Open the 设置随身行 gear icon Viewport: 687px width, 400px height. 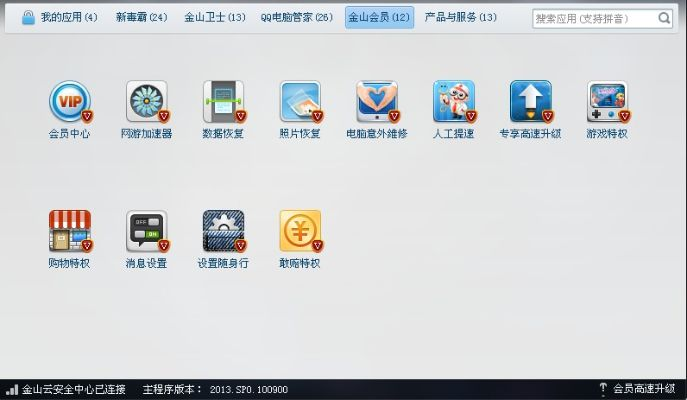(x=223, y=231)
